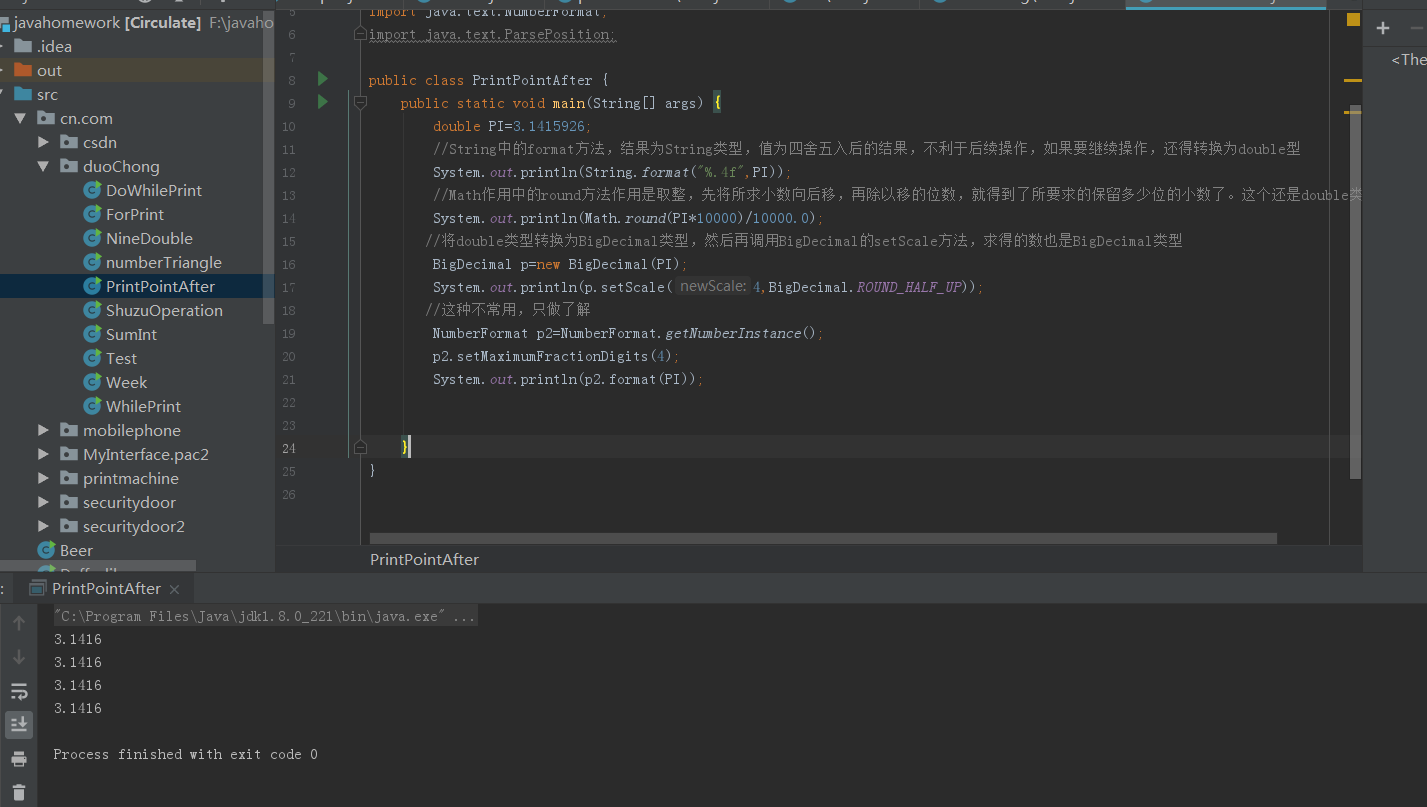
Task: Expand the securitydoor package
Action: pos(43,503)
